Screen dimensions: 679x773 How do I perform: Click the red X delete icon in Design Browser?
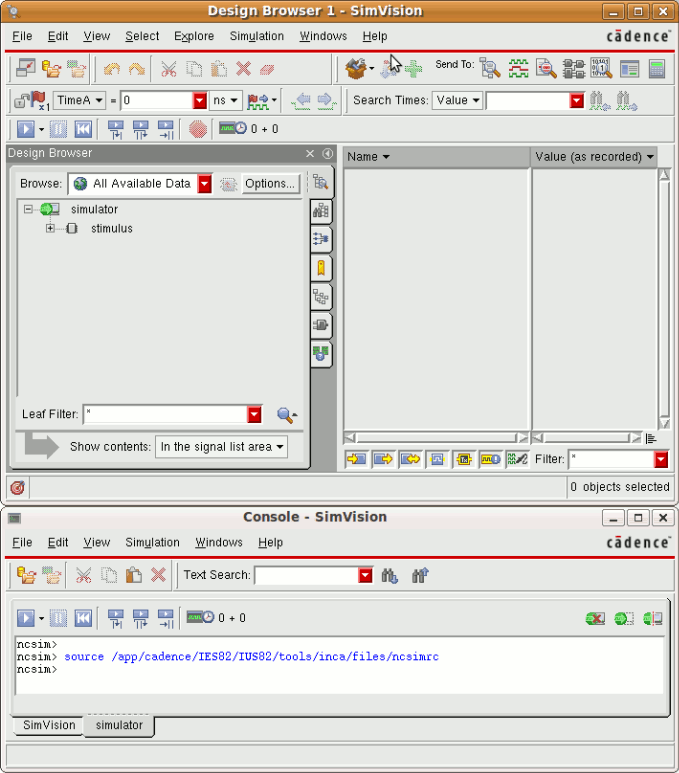pos(243,69)
